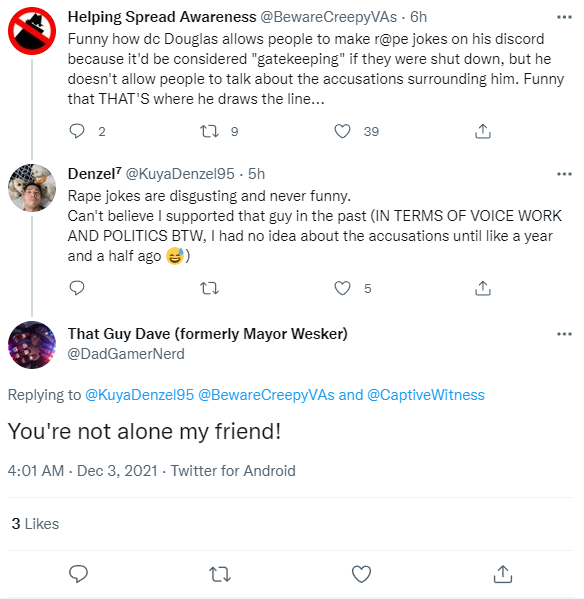
Task: Open the @CaptiveWitness mention link
Action: 426,395
